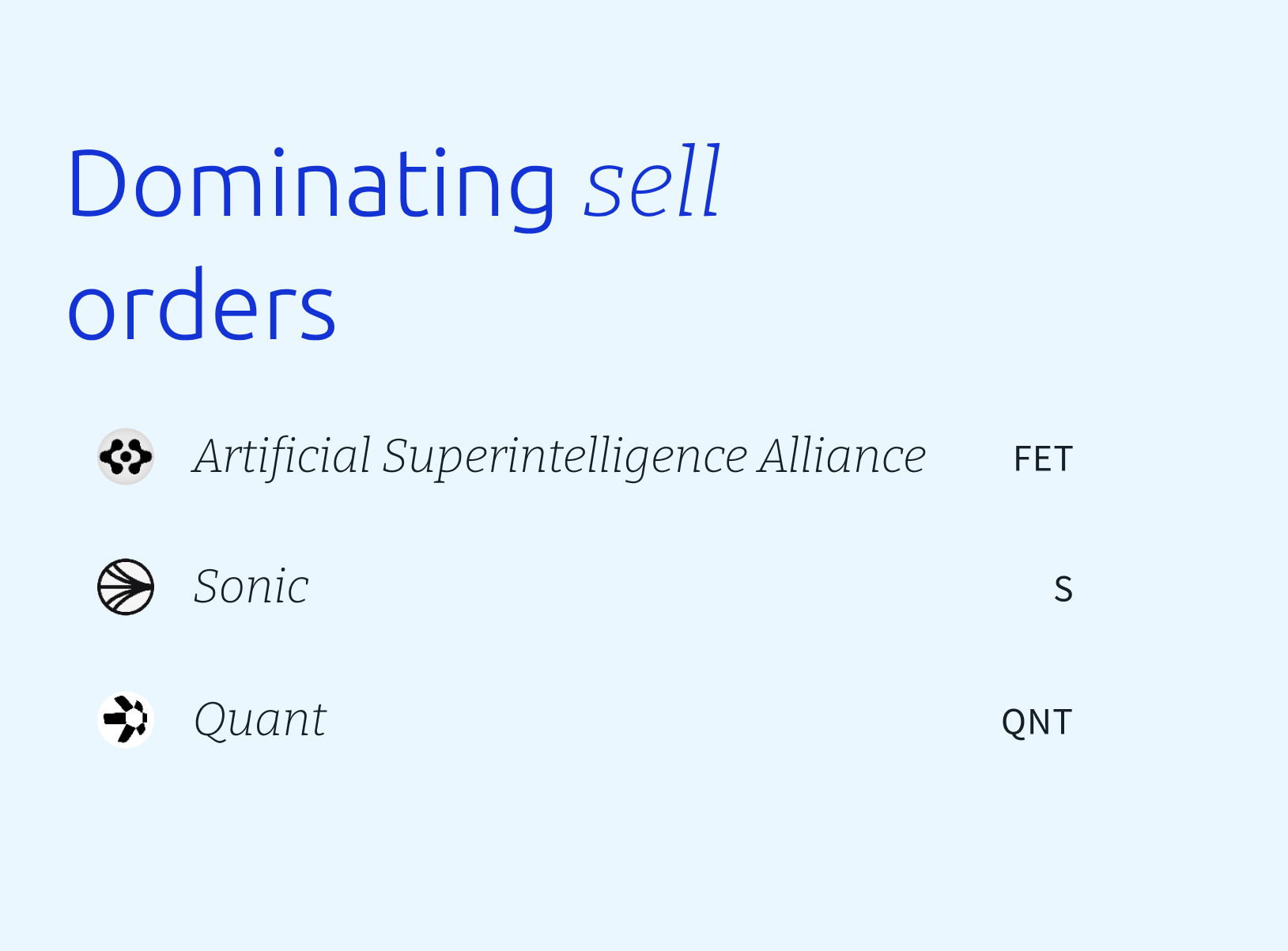Click empty space between Quant and QNT
The width and height of the screenshot is (1288, 951).
pyautogui.click(x=664, y=720)
